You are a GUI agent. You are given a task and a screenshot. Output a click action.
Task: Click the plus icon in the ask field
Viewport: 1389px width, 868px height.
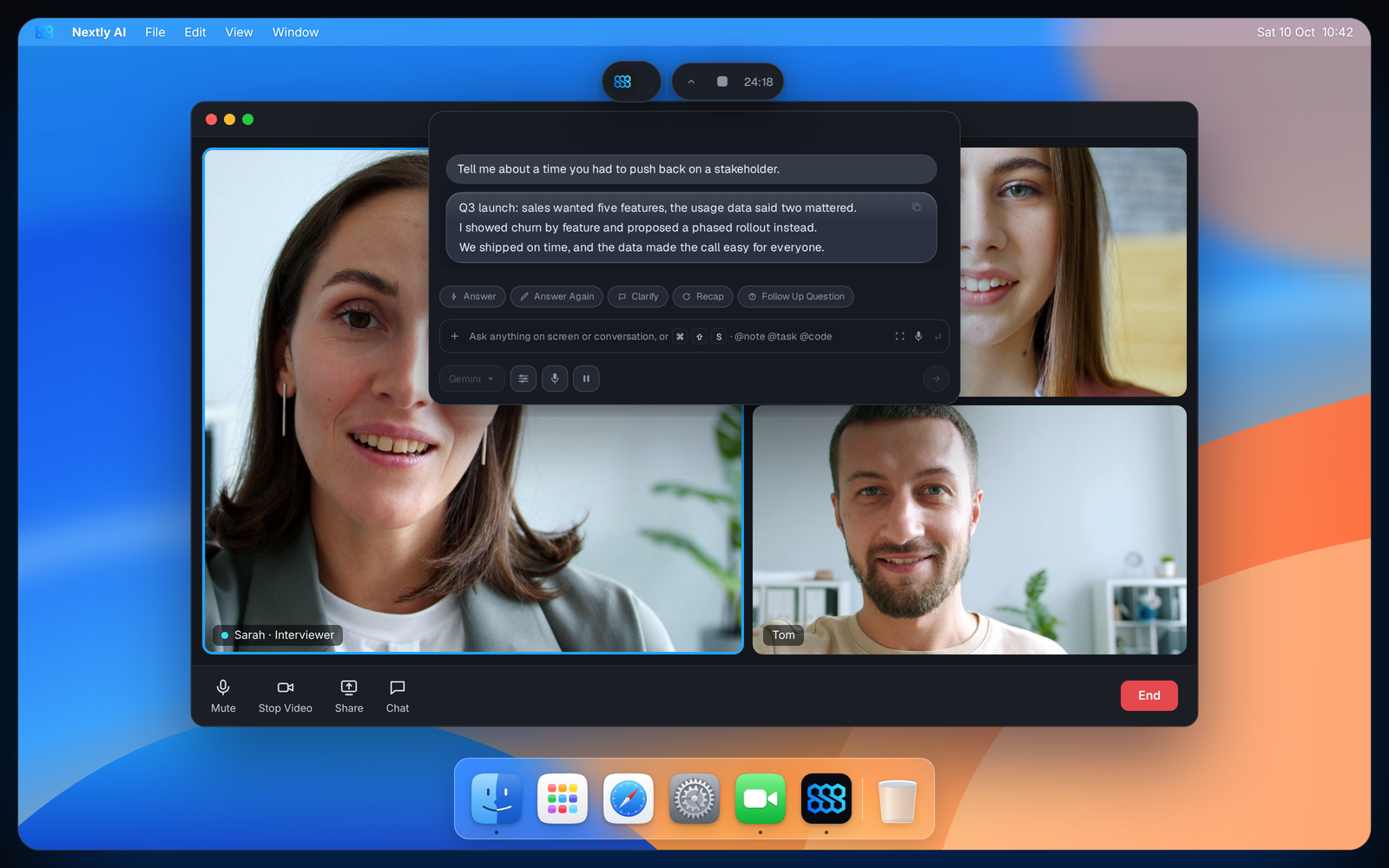click(455, 337)
